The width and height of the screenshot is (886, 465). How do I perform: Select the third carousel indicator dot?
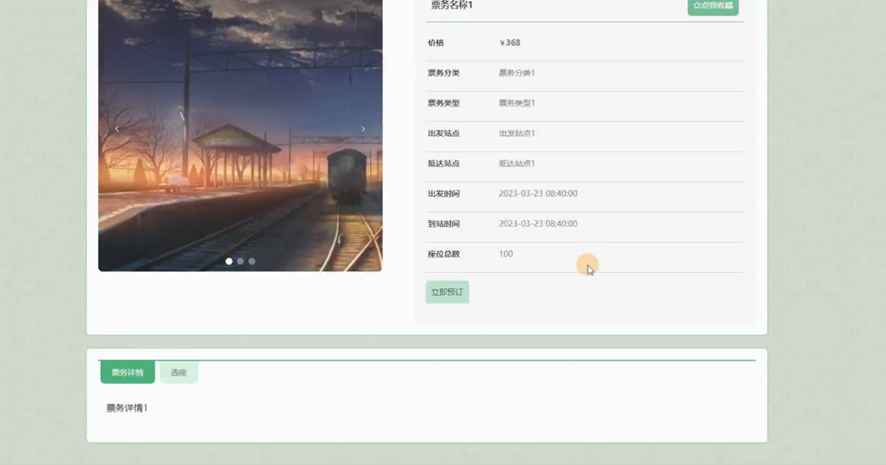252,261
